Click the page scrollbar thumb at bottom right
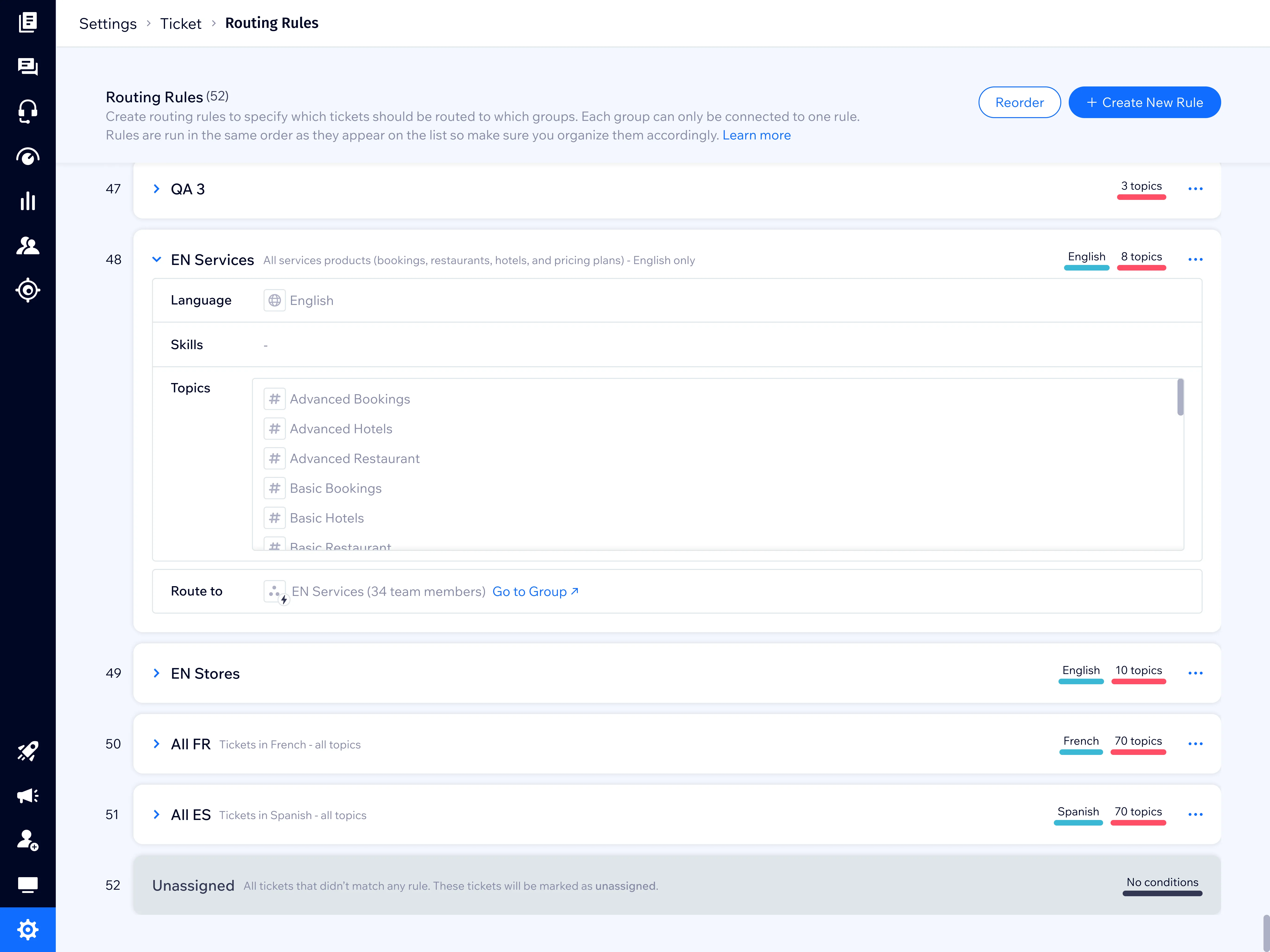 pyautogui.click(x=1266, y=933)
